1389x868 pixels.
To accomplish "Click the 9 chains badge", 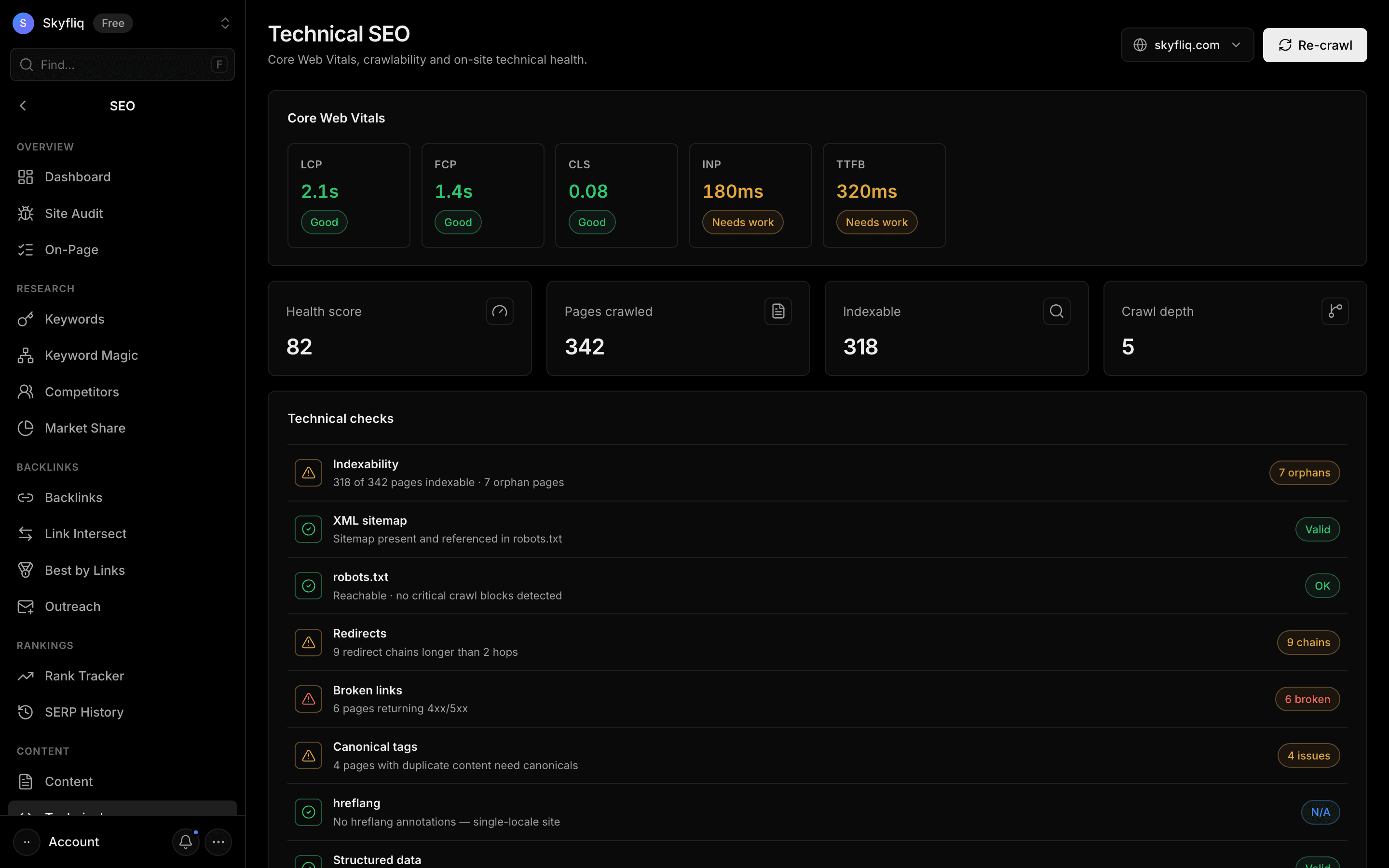I will [x=1308, y=642].
